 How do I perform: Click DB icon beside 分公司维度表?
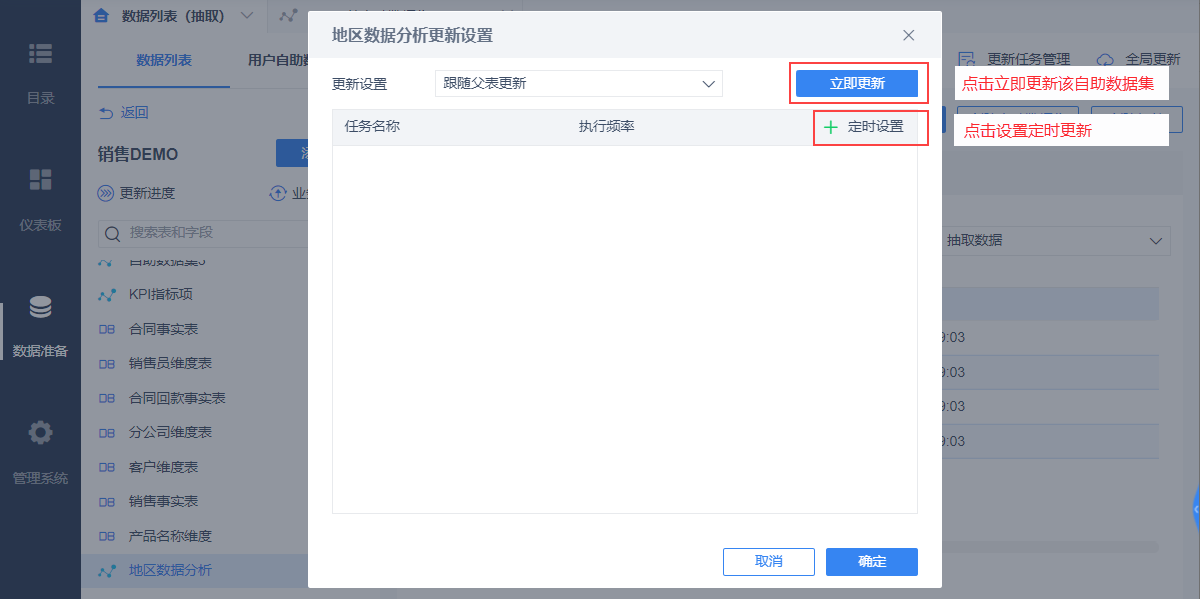[107, 432]
